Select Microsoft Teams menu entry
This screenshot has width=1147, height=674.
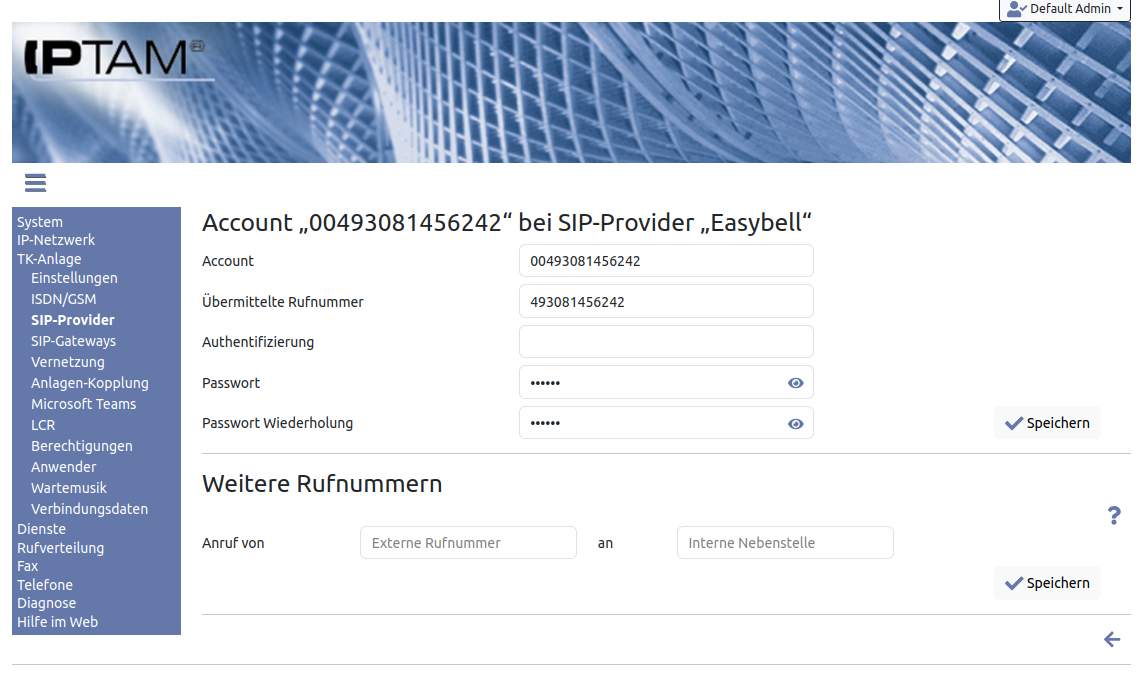click(83, 404)
